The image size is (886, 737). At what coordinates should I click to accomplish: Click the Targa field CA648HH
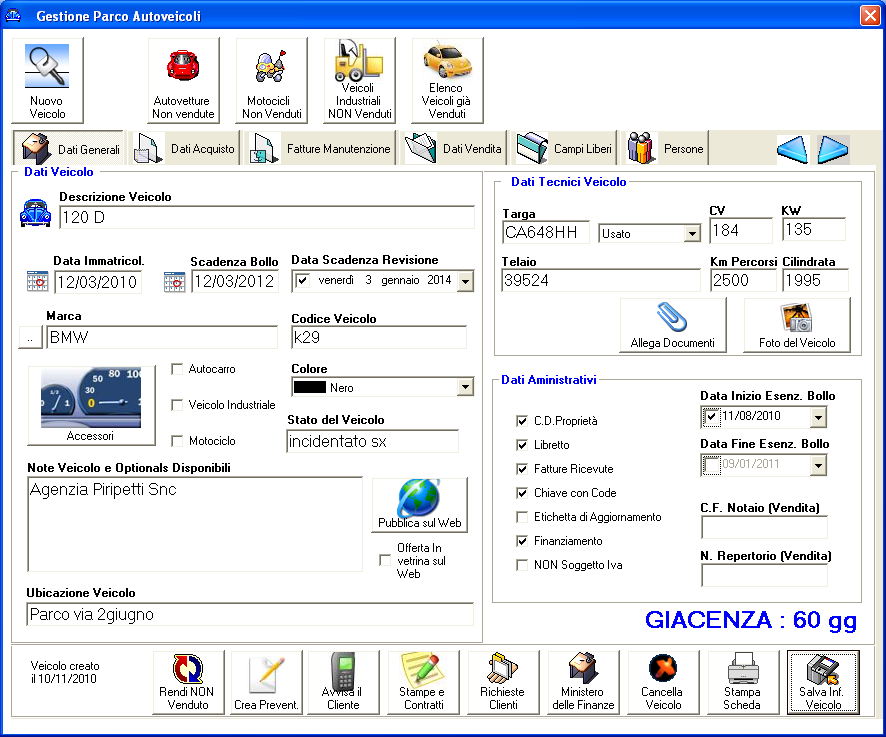[545, 232]
